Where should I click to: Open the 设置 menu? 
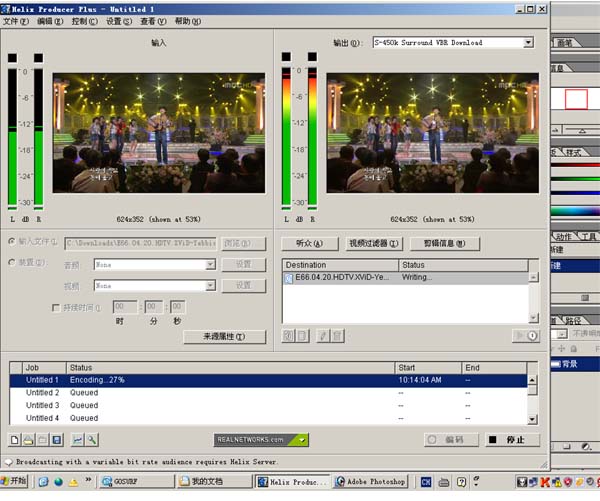pyautogui.click(x=119, y=21)
